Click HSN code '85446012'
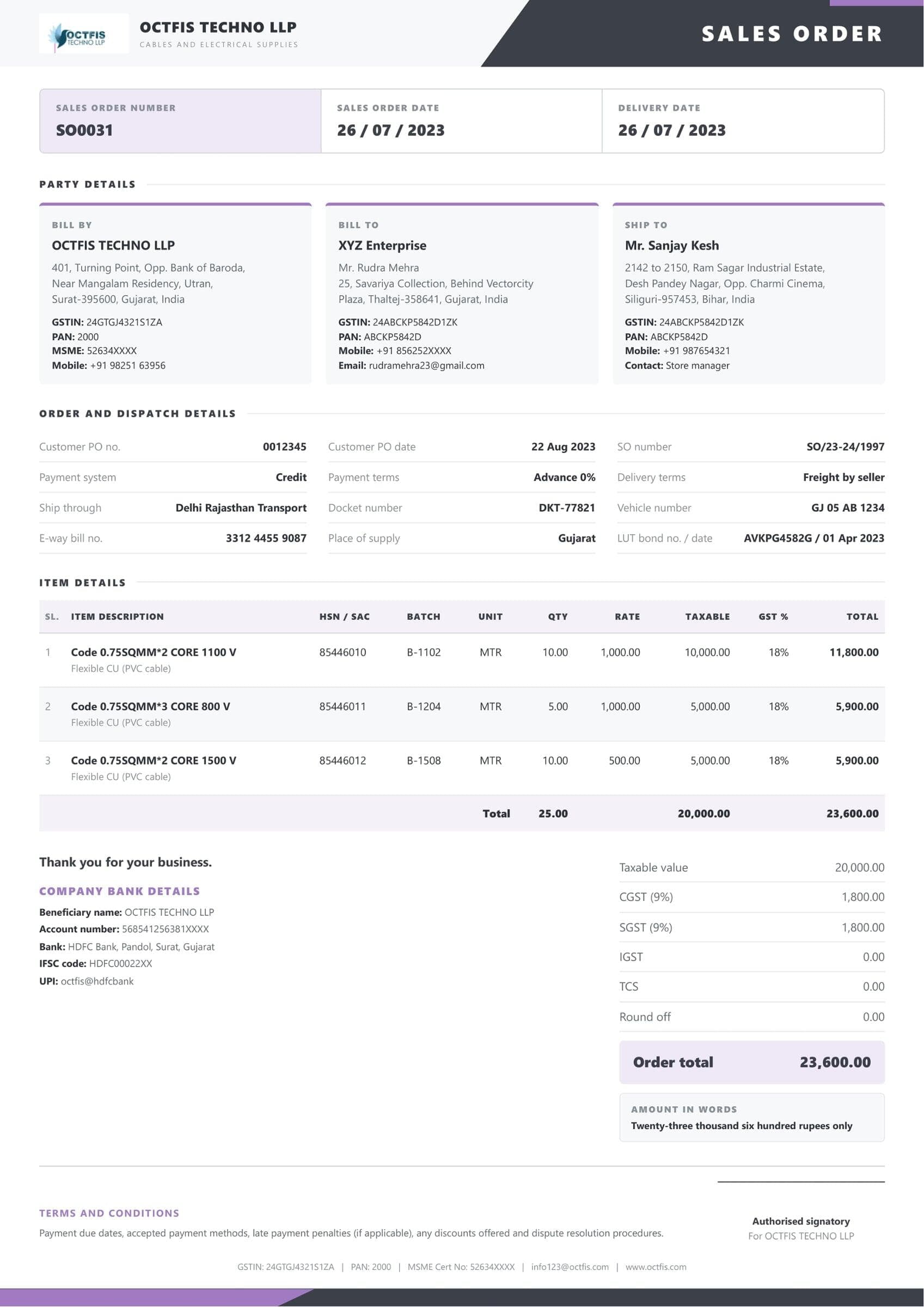Screen dimensions: 924x1307 click(x=342, y=761)
